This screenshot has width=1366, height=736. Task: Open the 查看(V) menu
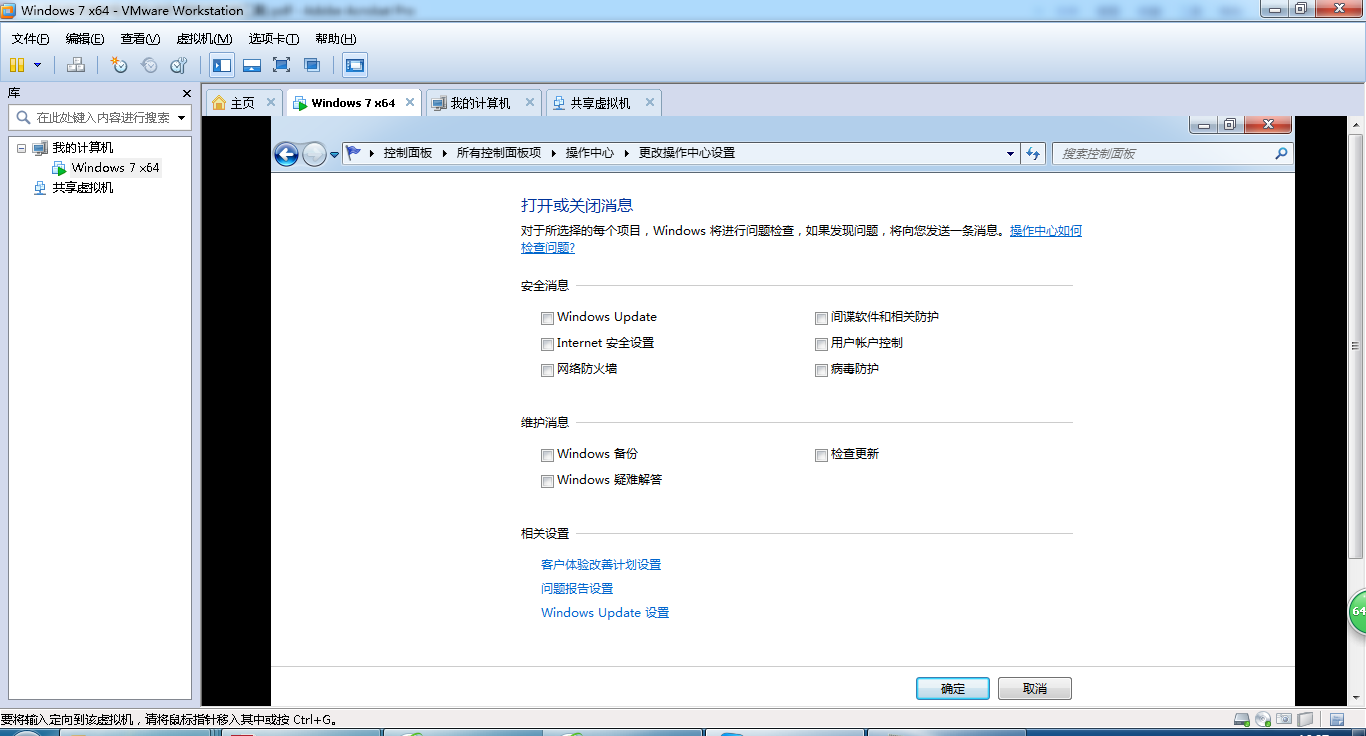(x=140, y=39)
